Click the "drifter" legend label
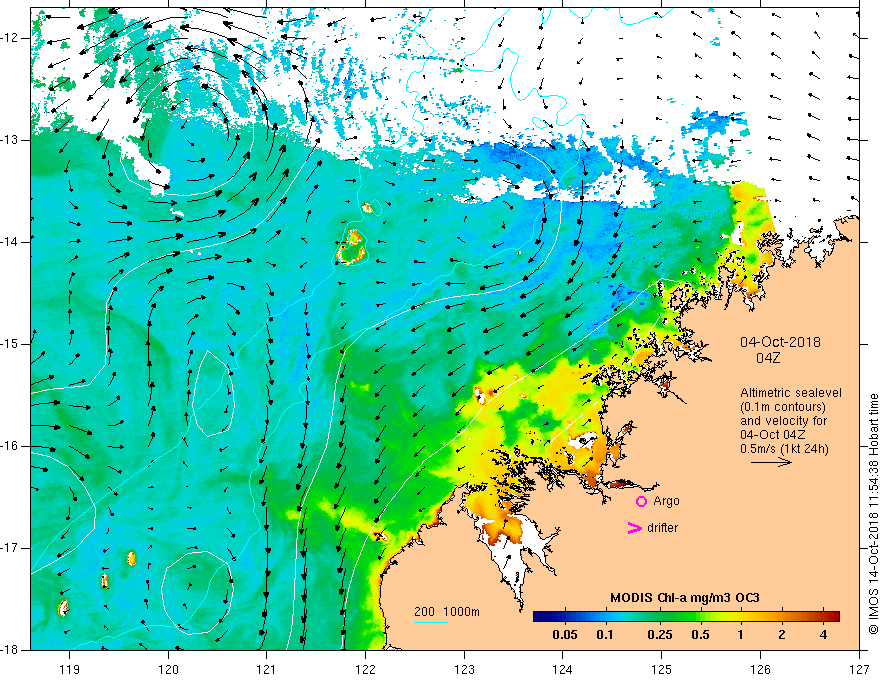Viewport: 880px width, 680px height. pos(662,528)
